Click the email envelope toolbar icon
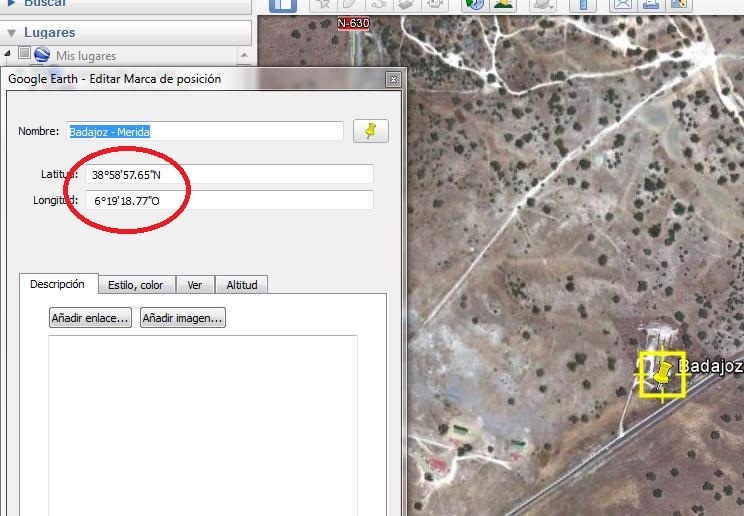 point(622,4)
